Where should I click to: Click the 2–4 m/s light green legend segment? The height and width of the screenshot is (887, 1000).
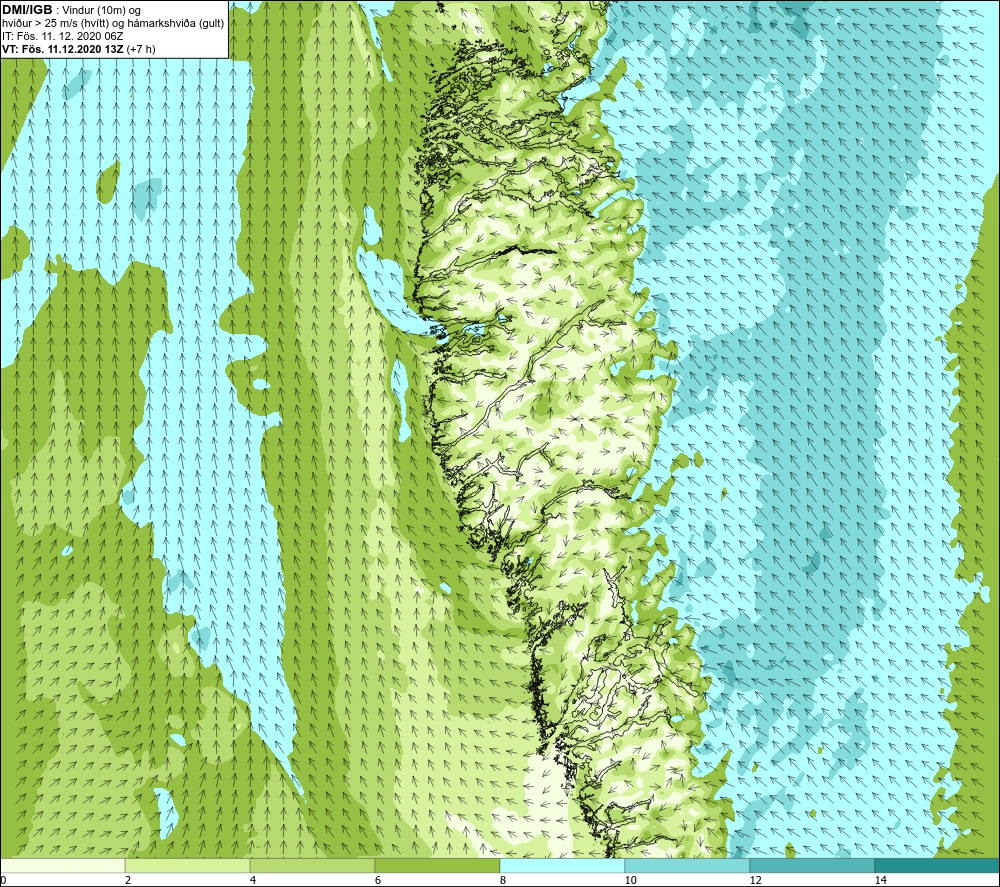188,865
